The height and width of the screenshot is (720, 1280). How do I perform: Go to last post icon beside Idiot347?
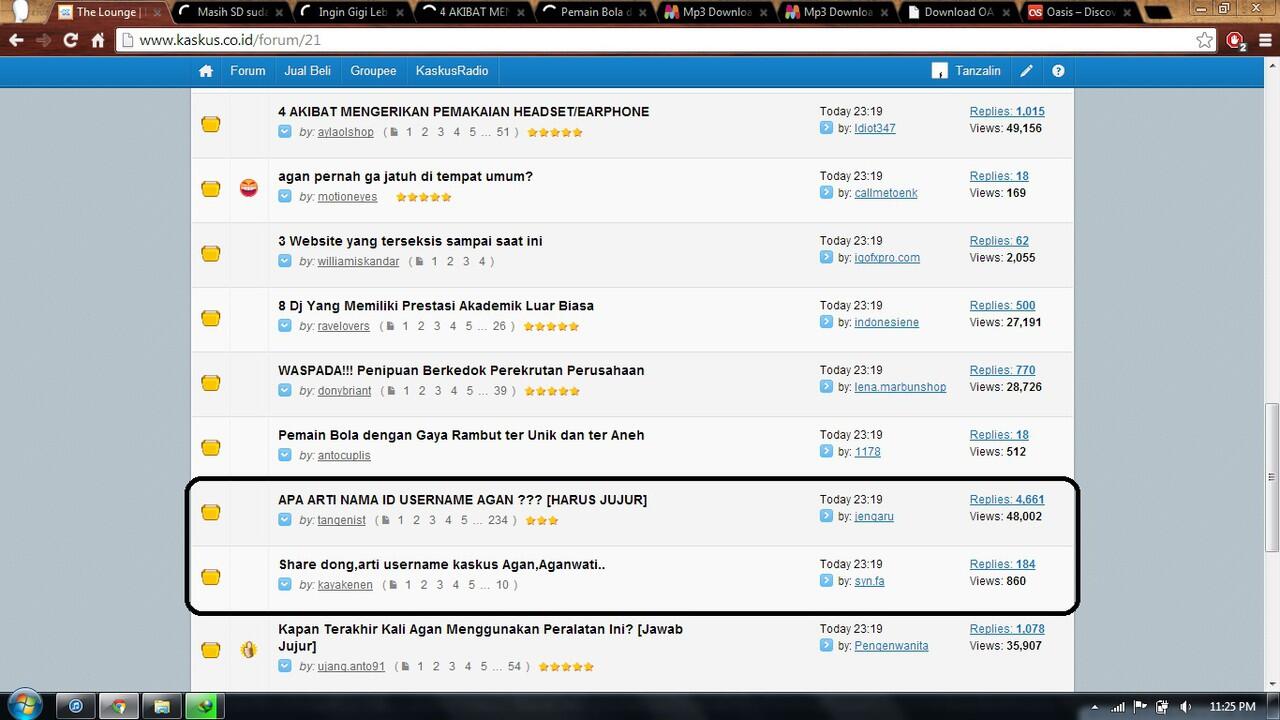coord(826,128)
